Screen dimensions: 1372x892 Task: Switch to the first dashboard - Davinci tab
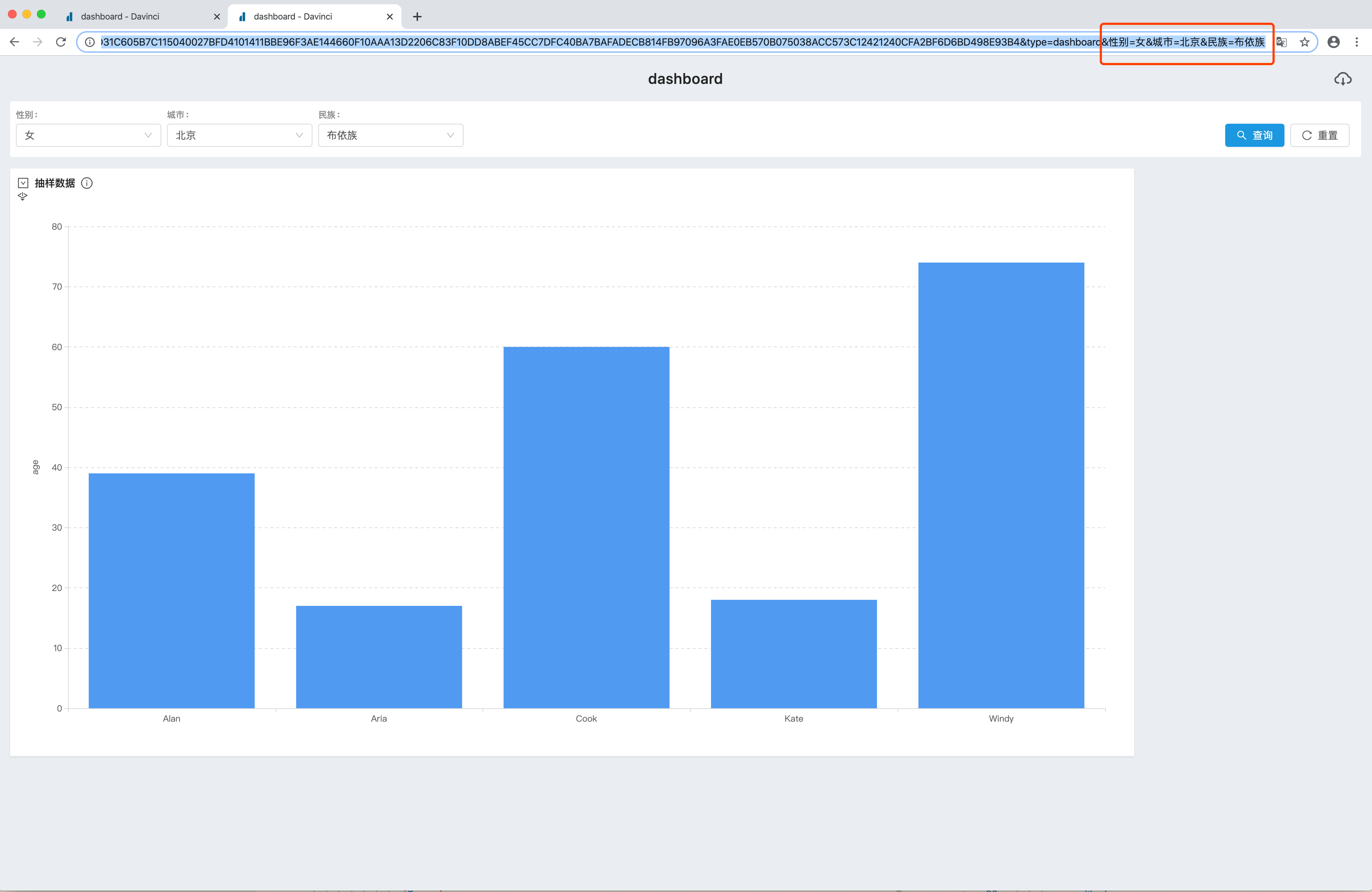(120, 16)
